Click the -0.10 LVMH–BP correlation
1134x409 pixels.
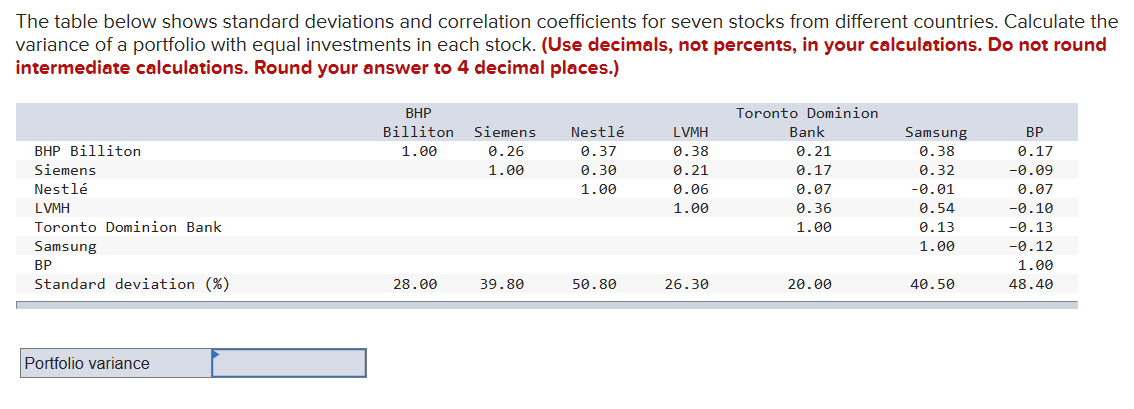click(x=1031, y=208)
